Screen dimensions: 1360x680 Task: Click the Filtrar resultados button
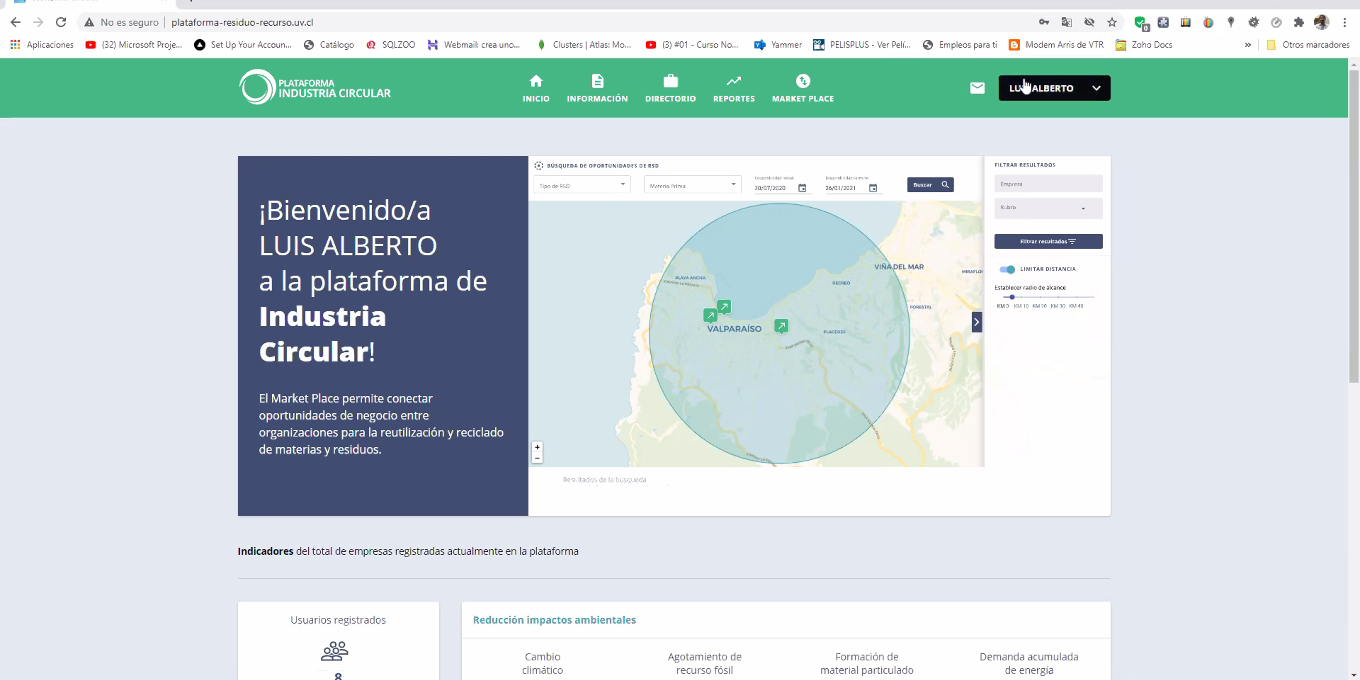click(x=1048, y=241)
